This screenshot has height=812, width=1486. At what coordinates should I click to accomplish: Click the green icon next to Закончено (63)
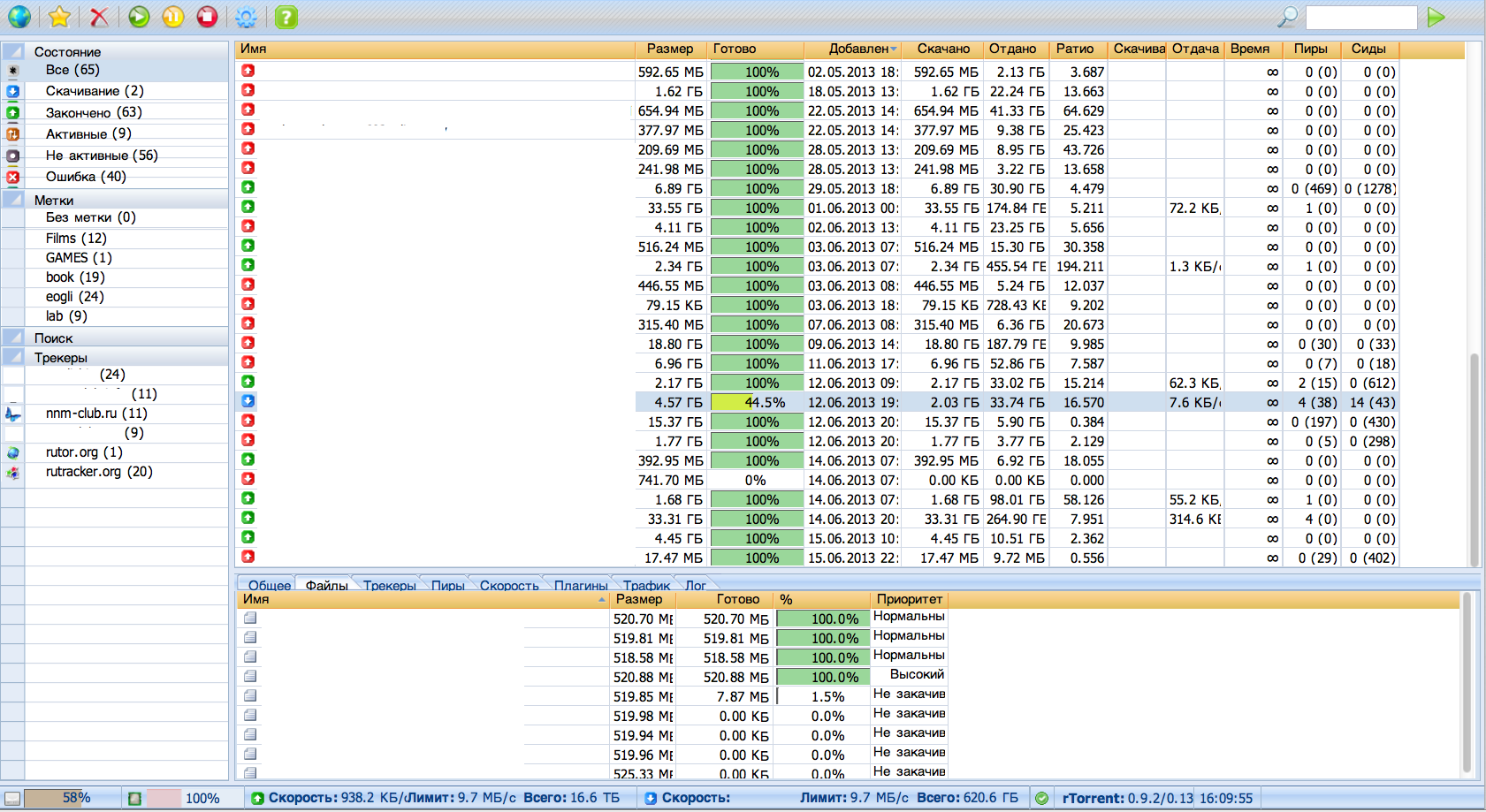coord(12,112)
